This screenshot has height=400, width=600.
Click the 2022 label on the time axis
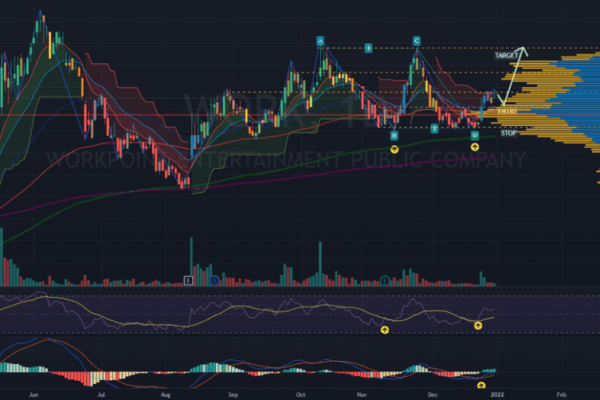497,395
